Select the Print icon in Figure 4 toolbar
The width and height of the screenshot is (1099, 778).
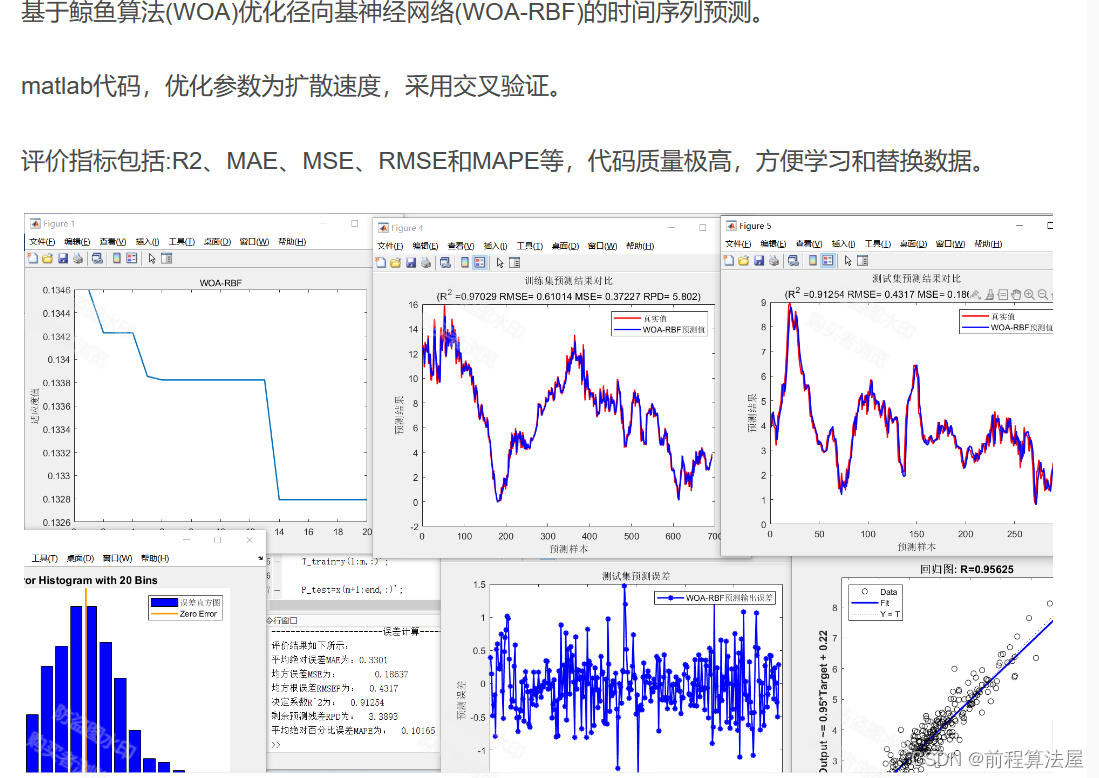(x=425, y=263)
